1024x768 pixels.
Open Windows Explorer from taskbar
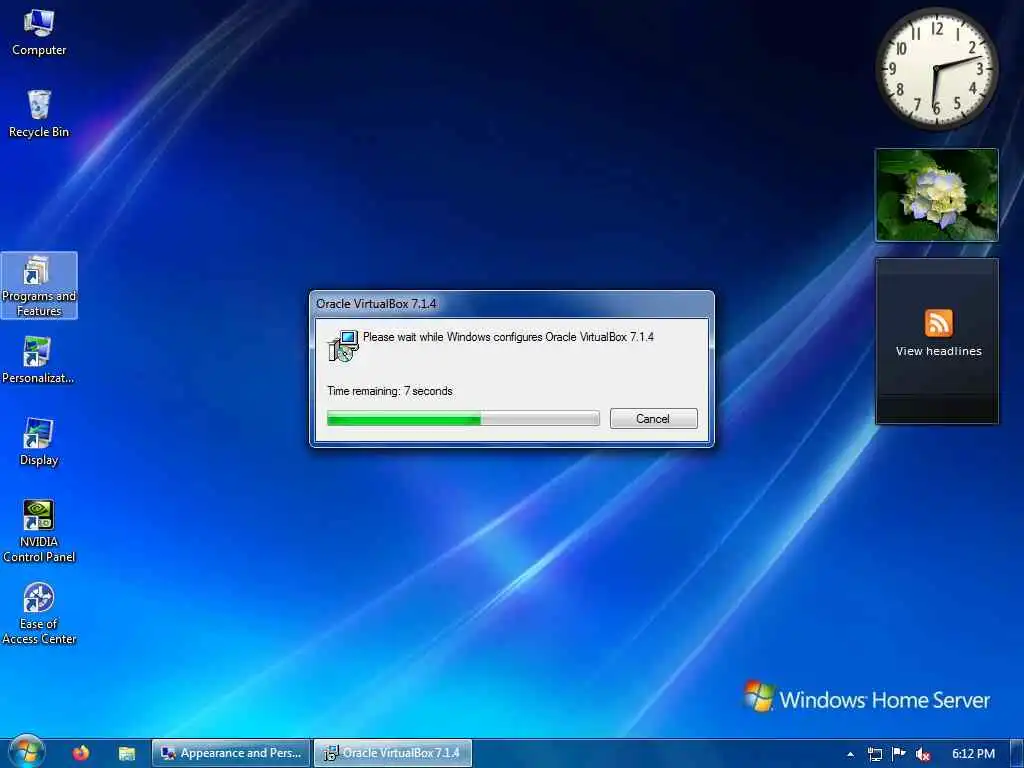(x=127, y=754)
